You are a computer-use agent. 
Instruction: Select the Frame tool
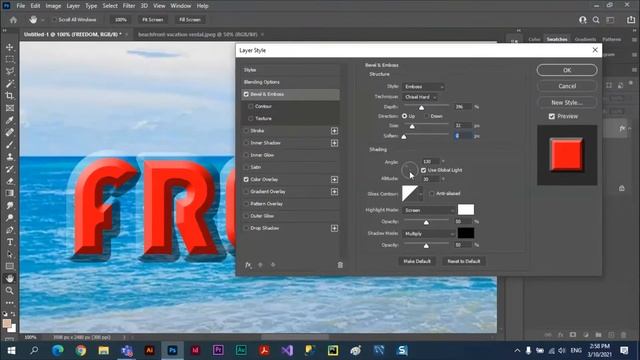point(9,108)
